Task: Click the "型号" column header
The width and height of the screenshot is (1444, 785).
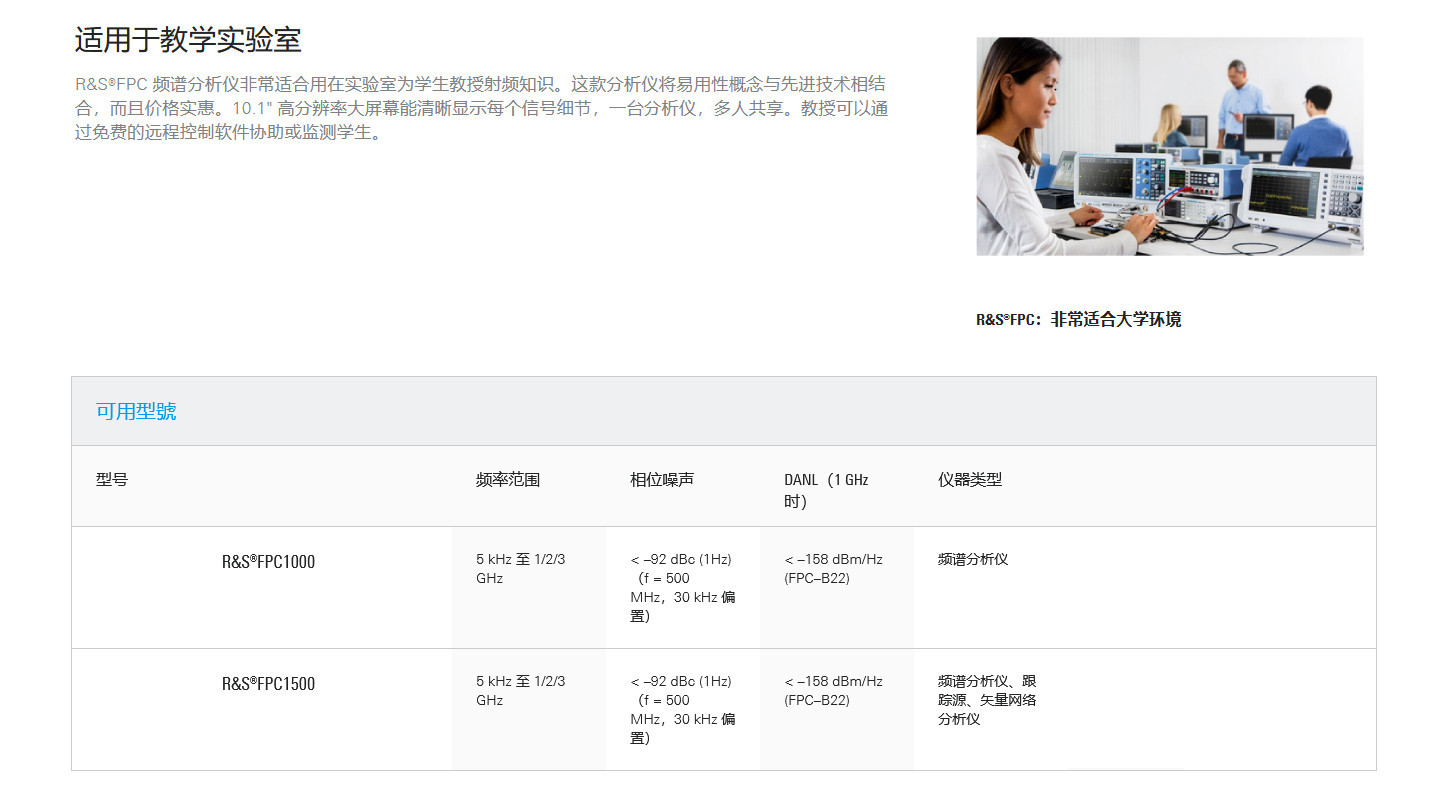Action: coord(112,480)
